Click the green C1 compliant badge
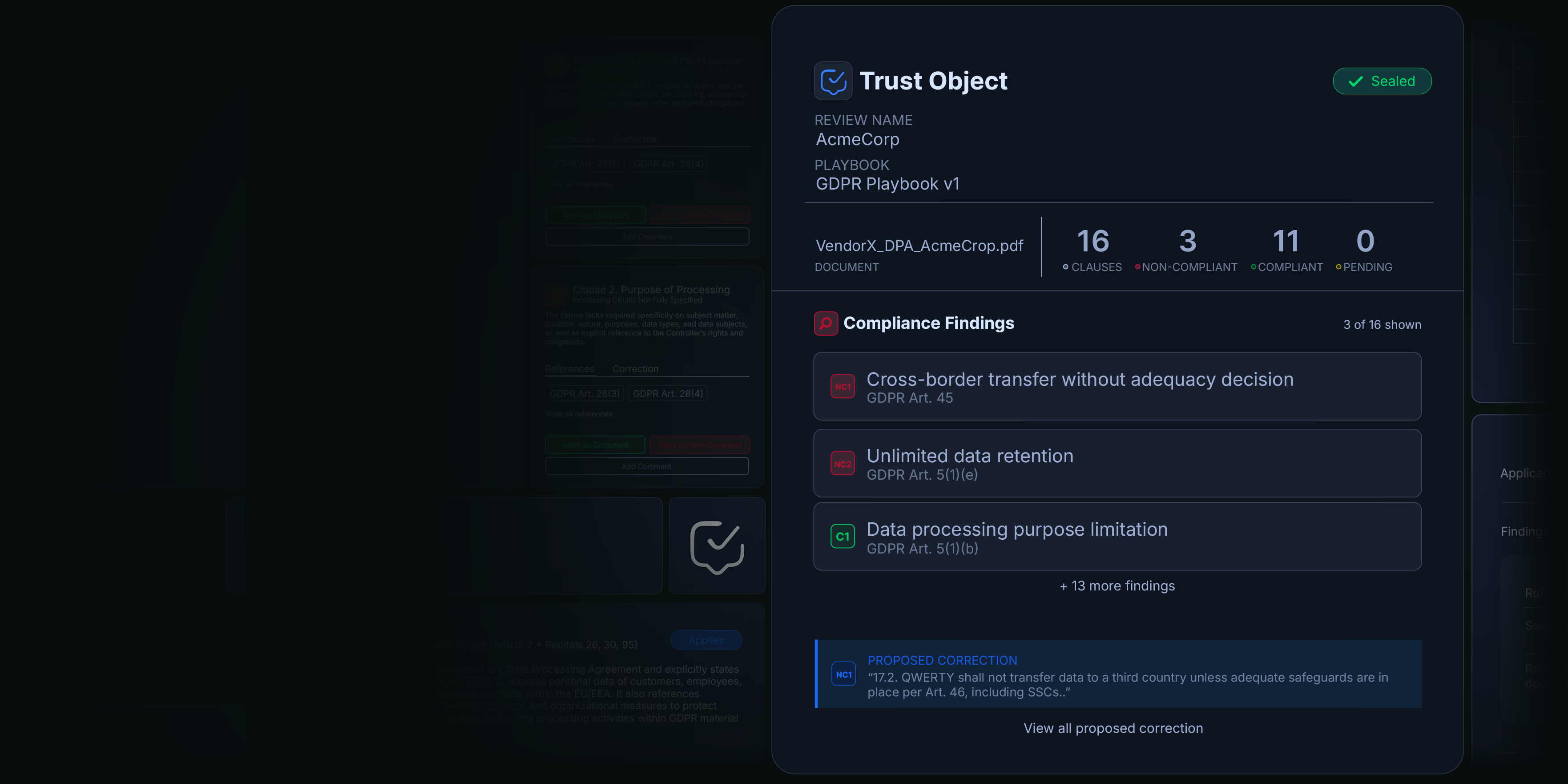Image resolution: width=1568 pixels, height=784 pixels. [842, 536]
